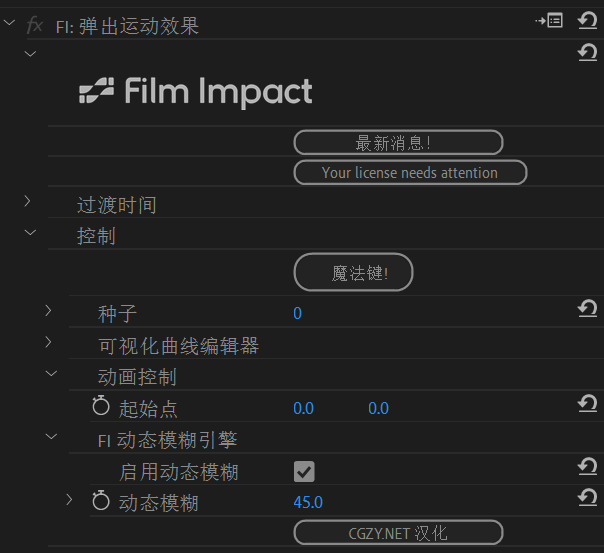
Task: Expand the 可视化曲线编辑器 section
Action: pos(49,343)
